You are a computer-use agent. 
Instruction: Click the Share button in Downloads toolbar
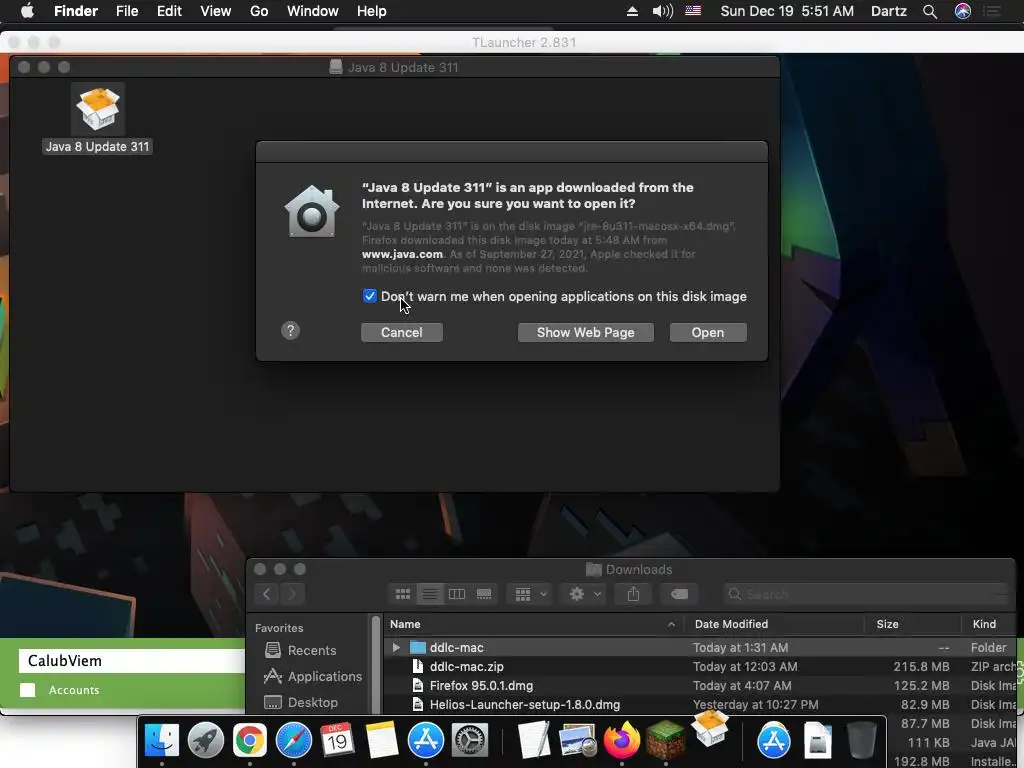pos(633,594)
